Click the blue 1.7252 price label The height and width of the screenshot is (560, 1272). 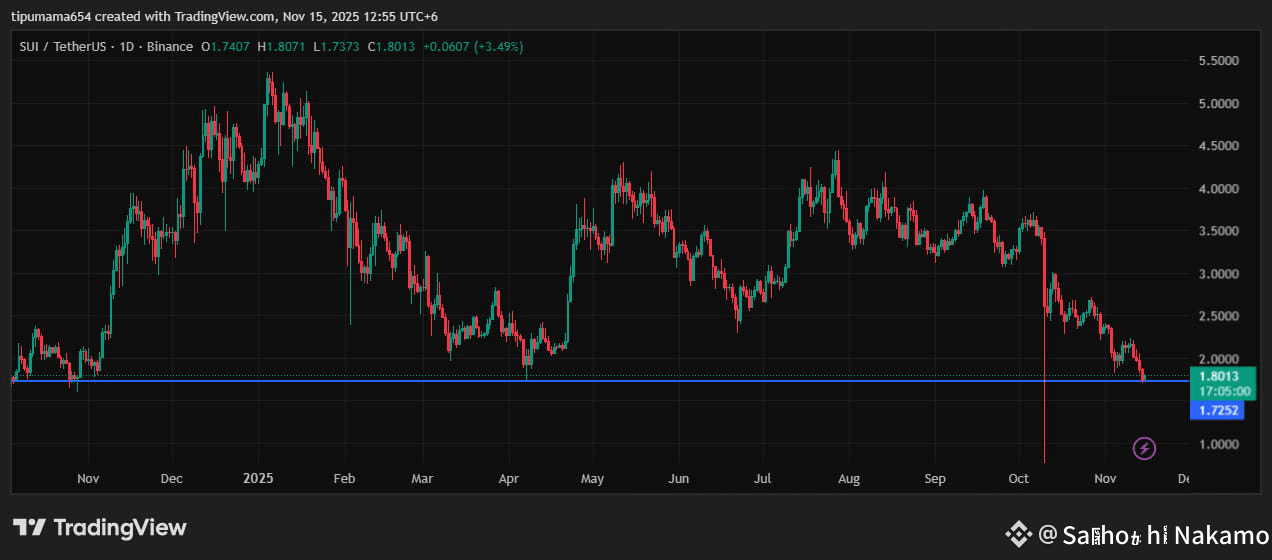pos(1216,411)
